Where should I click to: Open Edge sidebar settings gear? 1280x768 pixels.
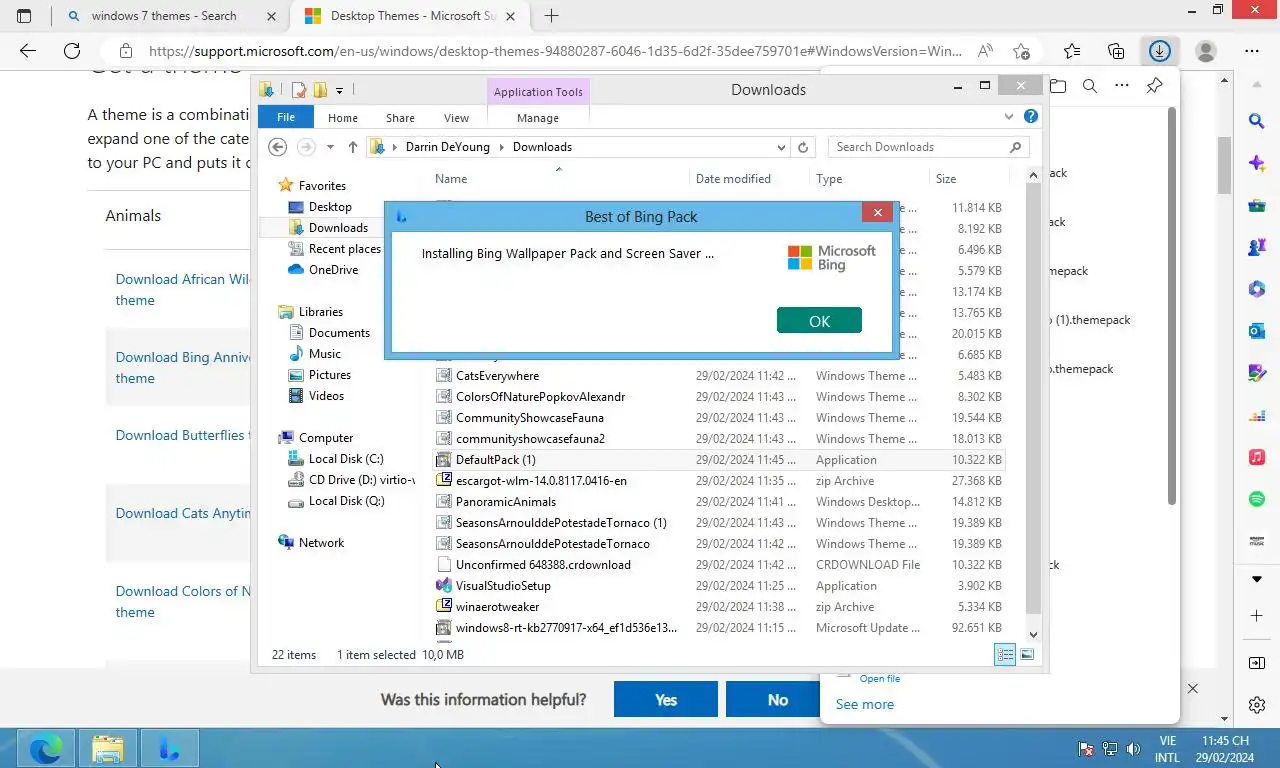(1257, 705)
